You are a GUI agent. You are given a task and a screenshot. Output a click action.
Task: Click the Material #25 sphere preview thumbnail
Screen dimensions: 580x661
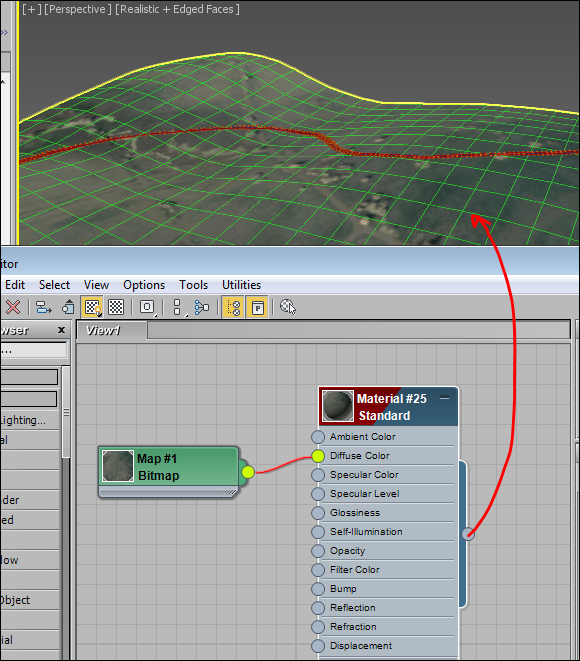pos(338,406)
